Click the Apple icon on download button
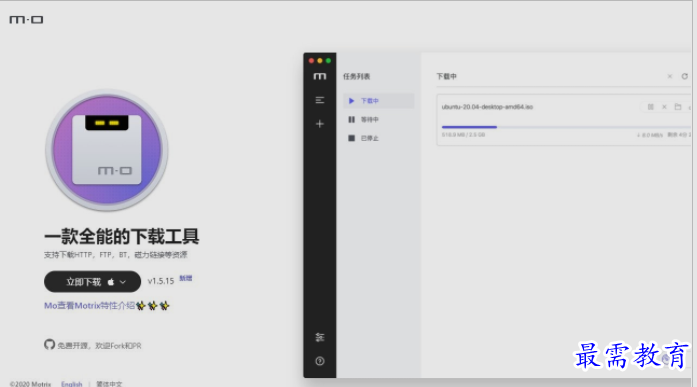The width and height of the screenshot is (697, 387). click(x=111, y=282)
